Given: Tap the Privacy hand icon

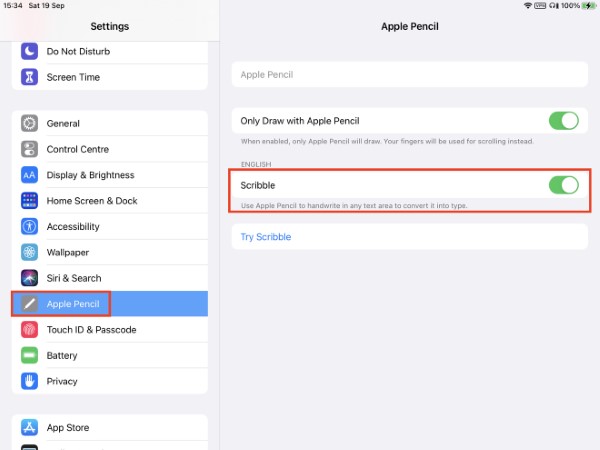Looking at the screenshot, I should click(29, 381).
